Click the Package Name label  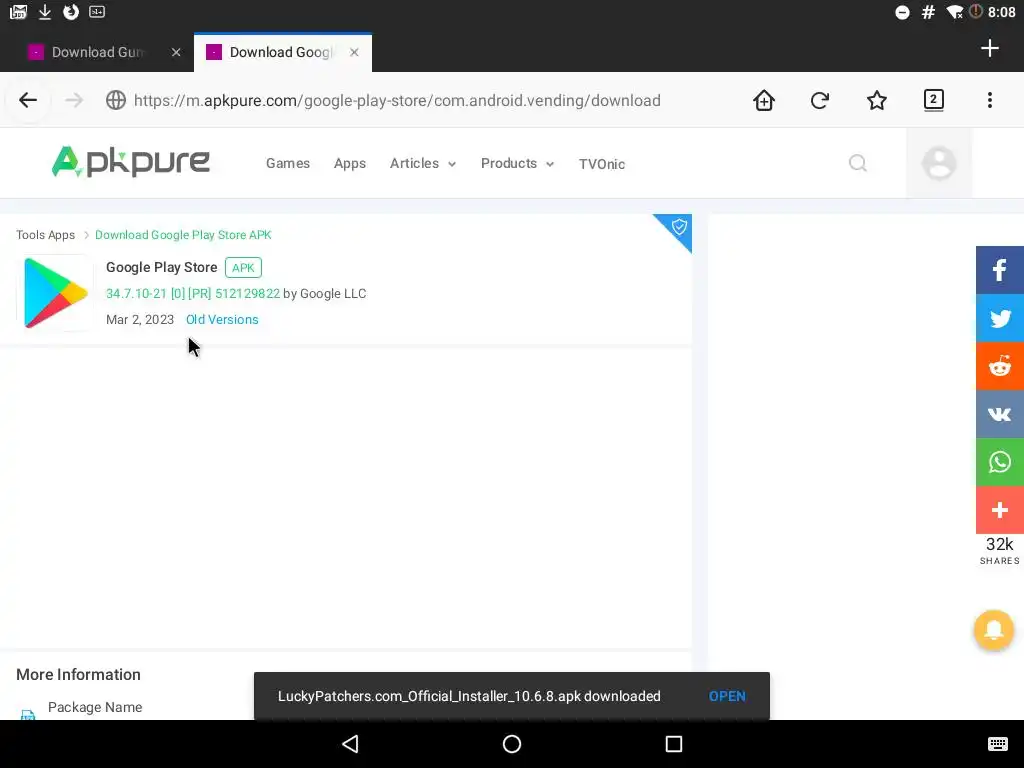click(95, 707)
